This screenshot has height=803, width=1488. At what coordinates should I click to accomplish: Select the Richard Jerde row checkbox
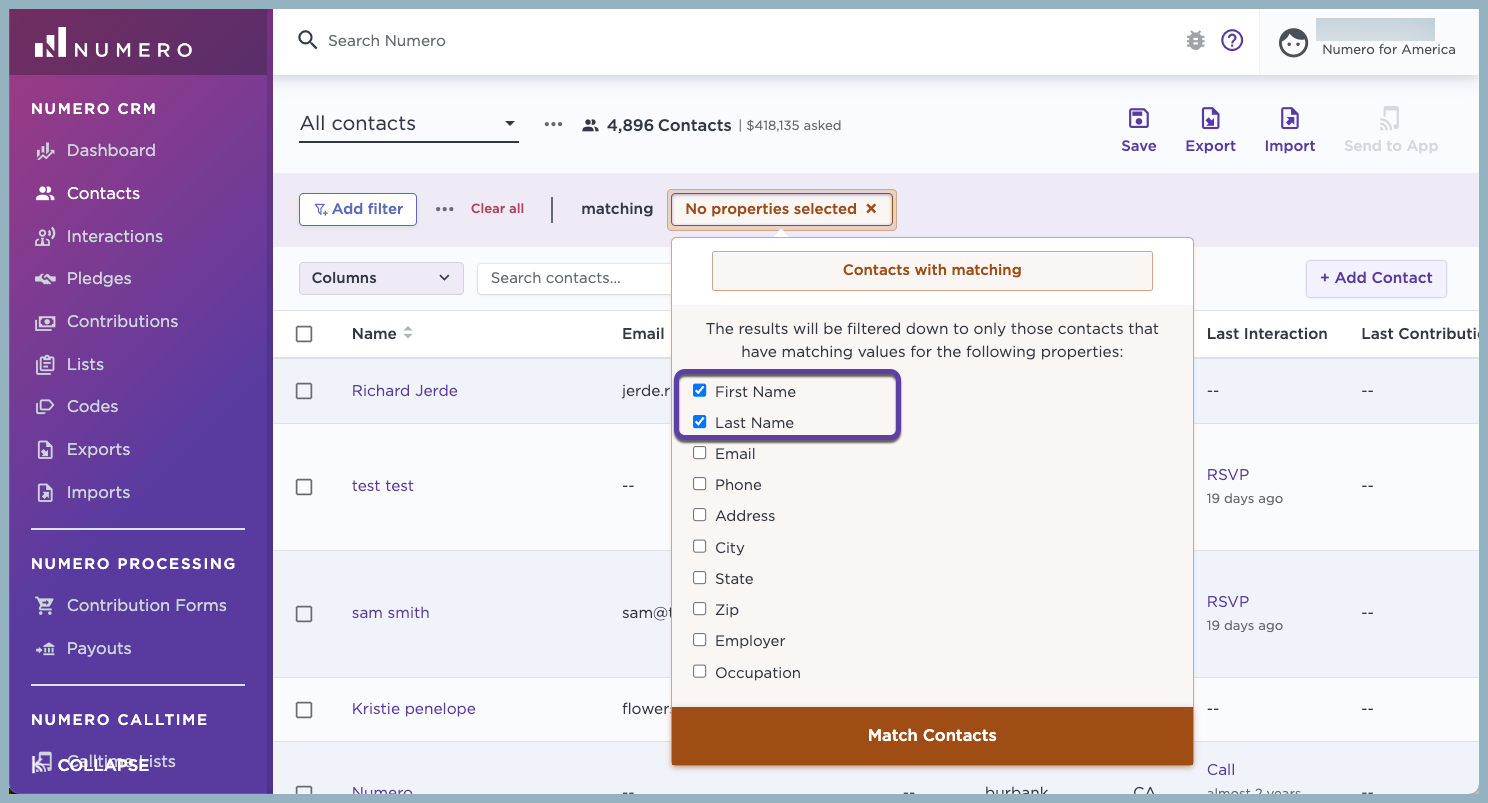(x=304, y=391)
